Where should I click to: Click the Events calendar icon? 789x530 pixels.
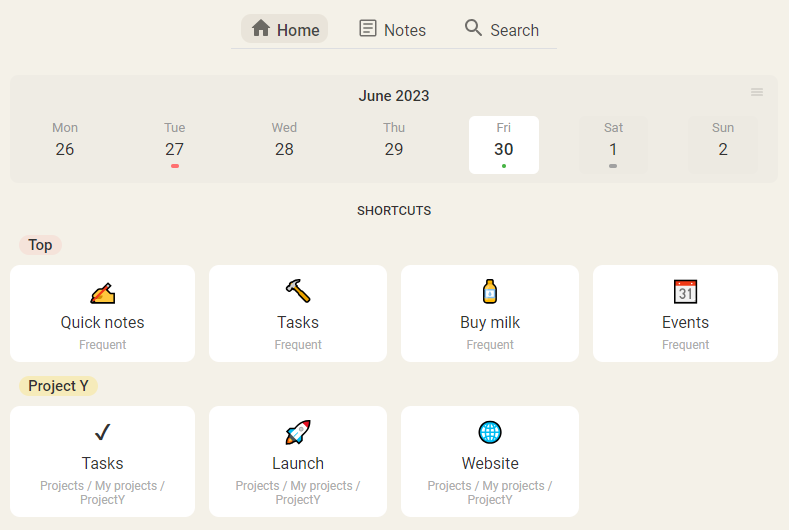point(685,292)
